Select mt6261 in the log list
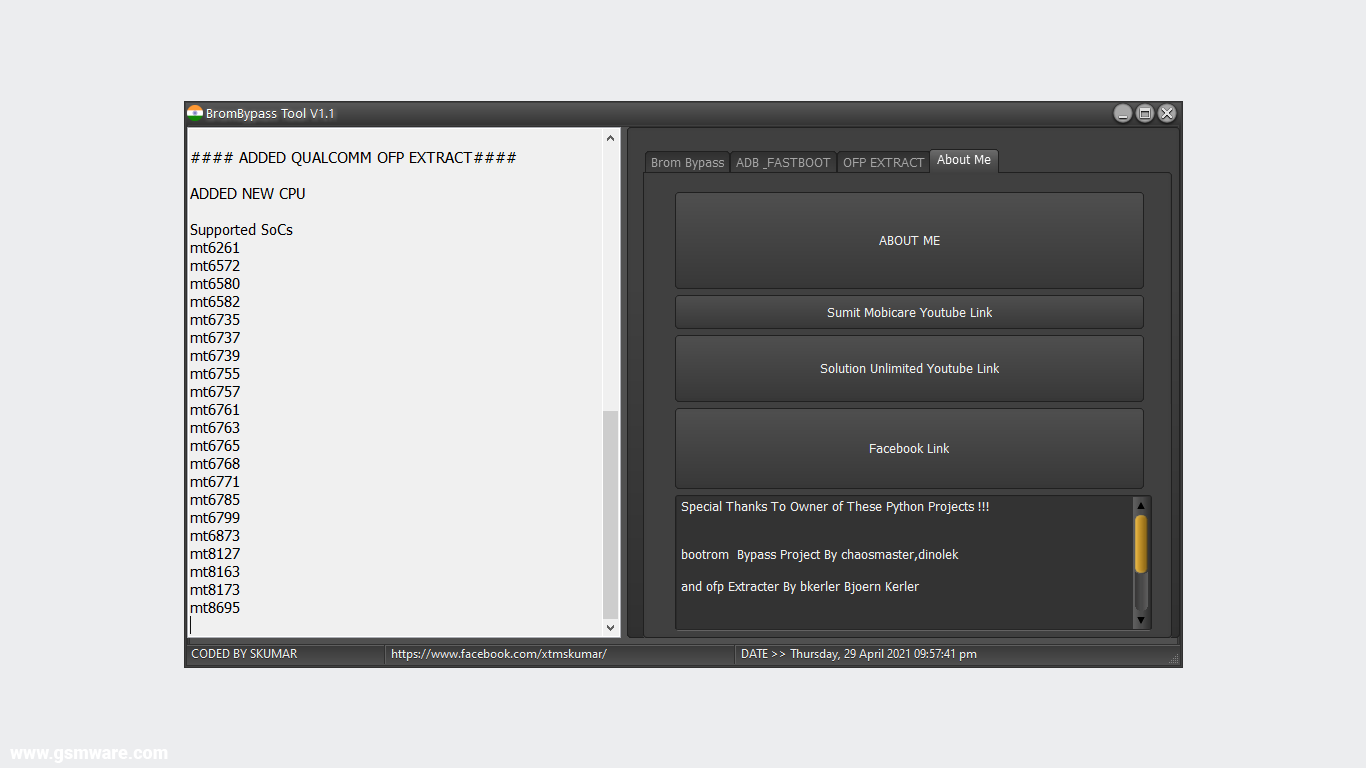Viewport: 1366px width, 768px height. [215, 248]
